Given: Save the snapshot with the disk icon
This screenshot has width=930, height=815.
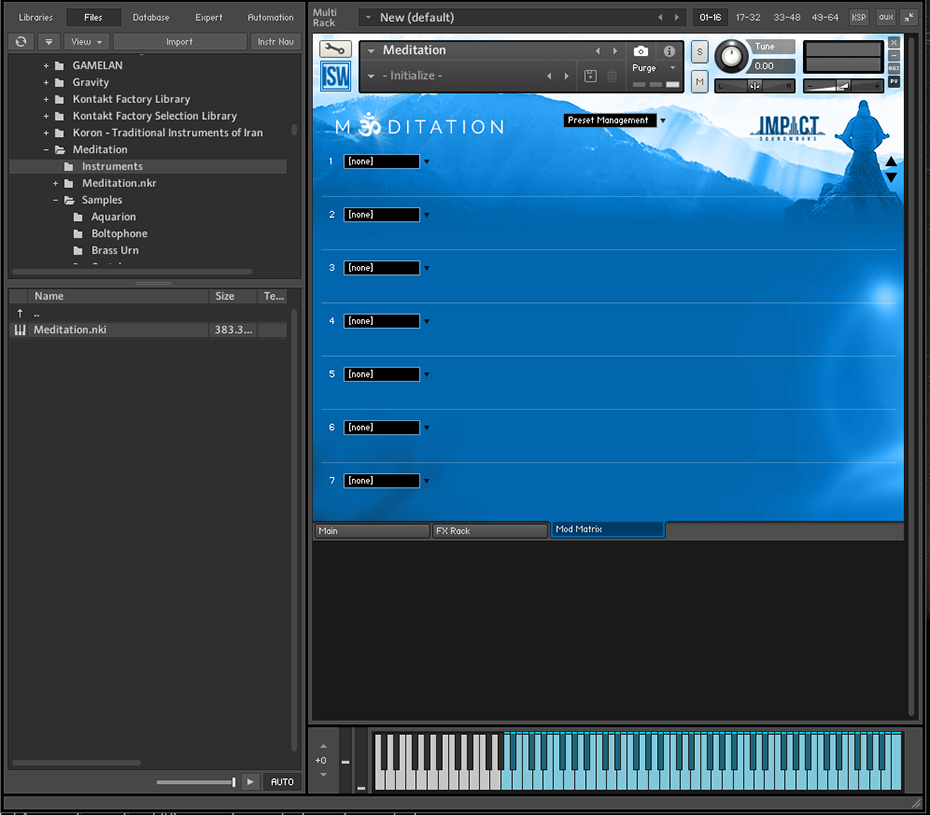Looking at the screenshot, I should click(590, 76).
